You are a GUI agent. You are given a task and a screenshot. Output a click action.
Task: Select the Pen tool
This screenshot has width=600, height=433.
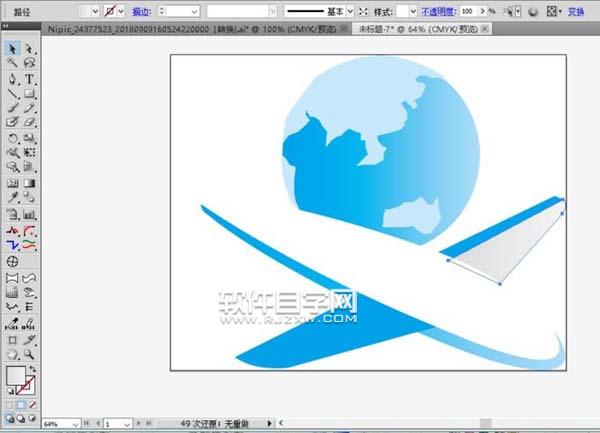[12, 79]
